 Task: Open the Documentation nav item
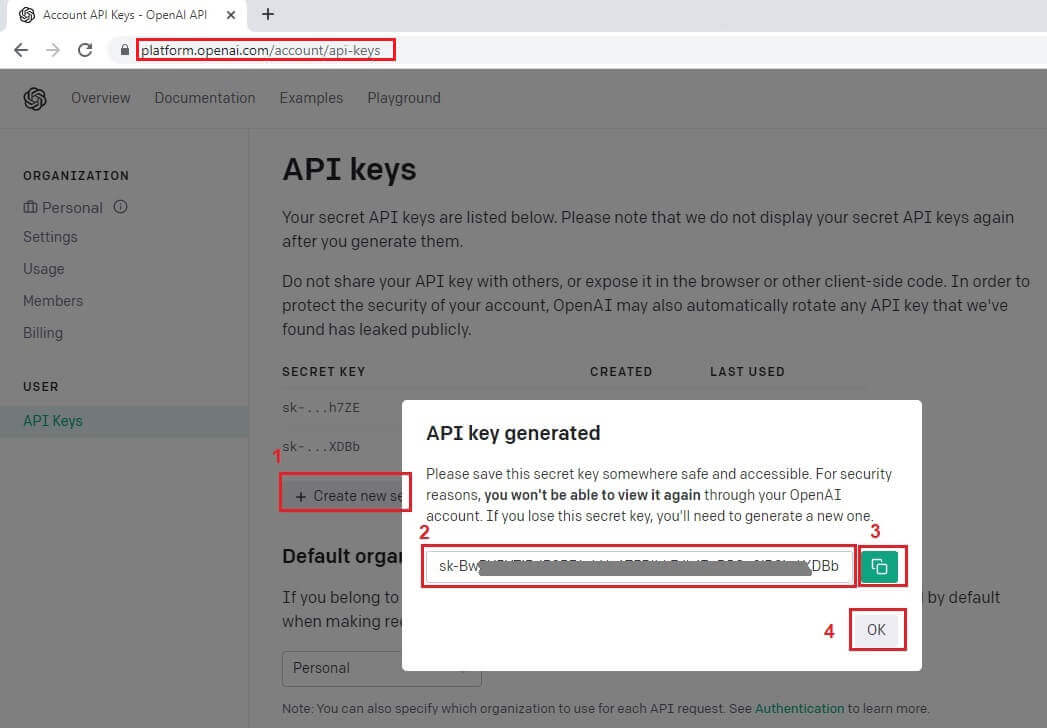[x=205, y=98]
